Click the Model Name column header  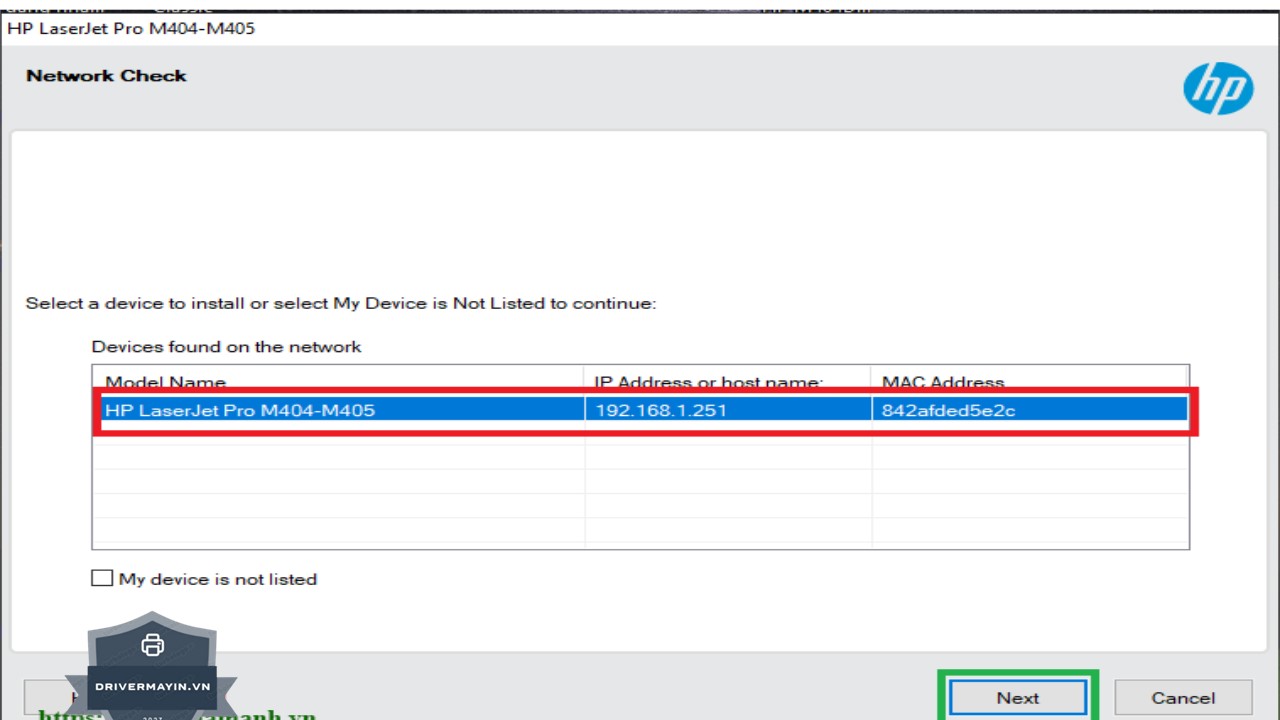pos(166,381)
